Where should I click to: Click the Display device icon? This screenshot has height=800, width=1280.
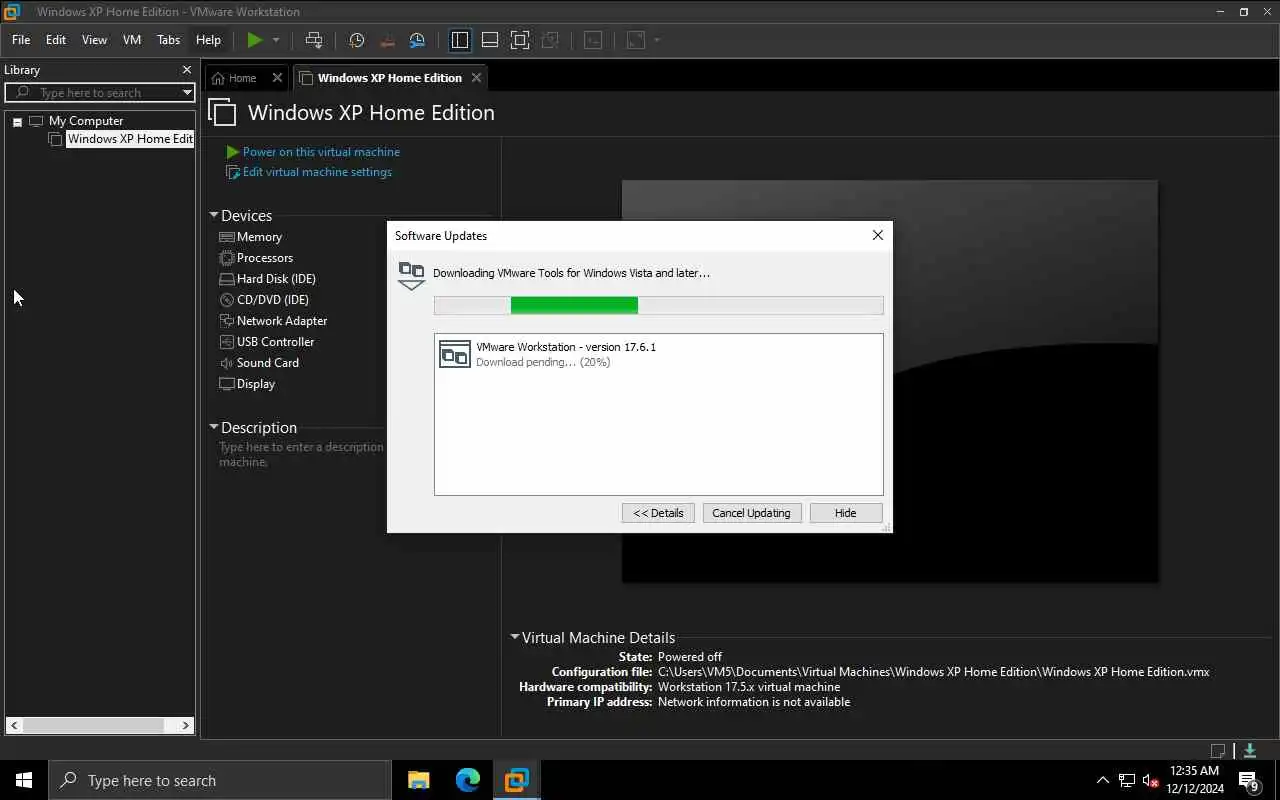click(x=227, y=384)
